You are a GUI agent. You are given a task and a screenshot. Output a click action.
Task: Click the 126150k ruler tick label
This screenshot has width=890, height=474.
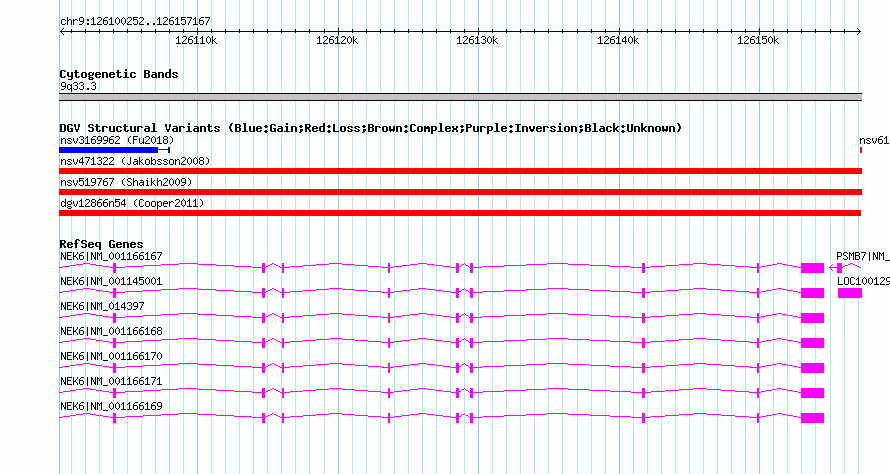pyautogui.click(x=758, y=40)
